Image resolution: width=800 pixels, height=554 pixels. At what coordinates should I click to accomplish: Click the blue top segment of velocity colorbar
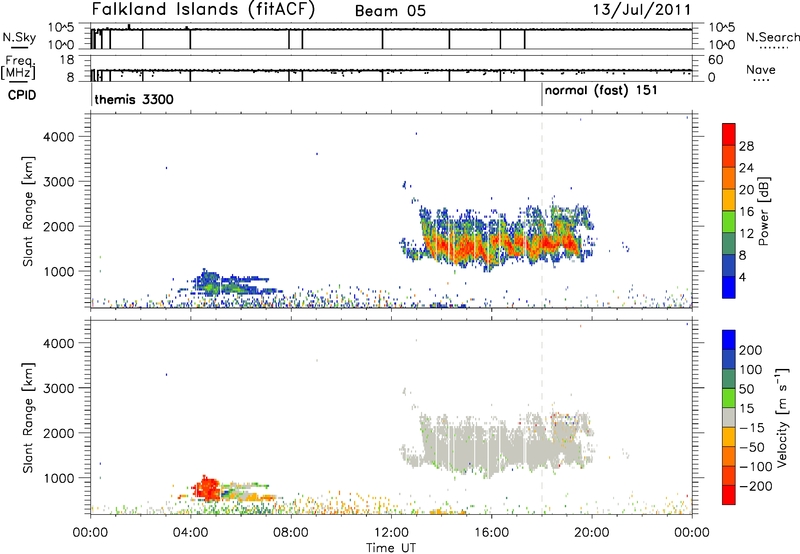click(x=729, y=339)
